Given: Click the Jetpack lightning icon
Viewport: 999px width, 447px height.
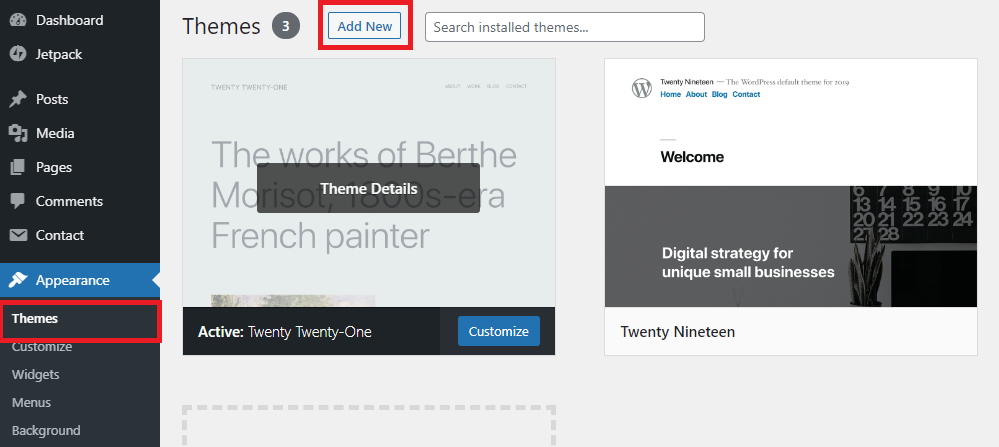Looking at the screenshot, I should [x=18, y=54].
